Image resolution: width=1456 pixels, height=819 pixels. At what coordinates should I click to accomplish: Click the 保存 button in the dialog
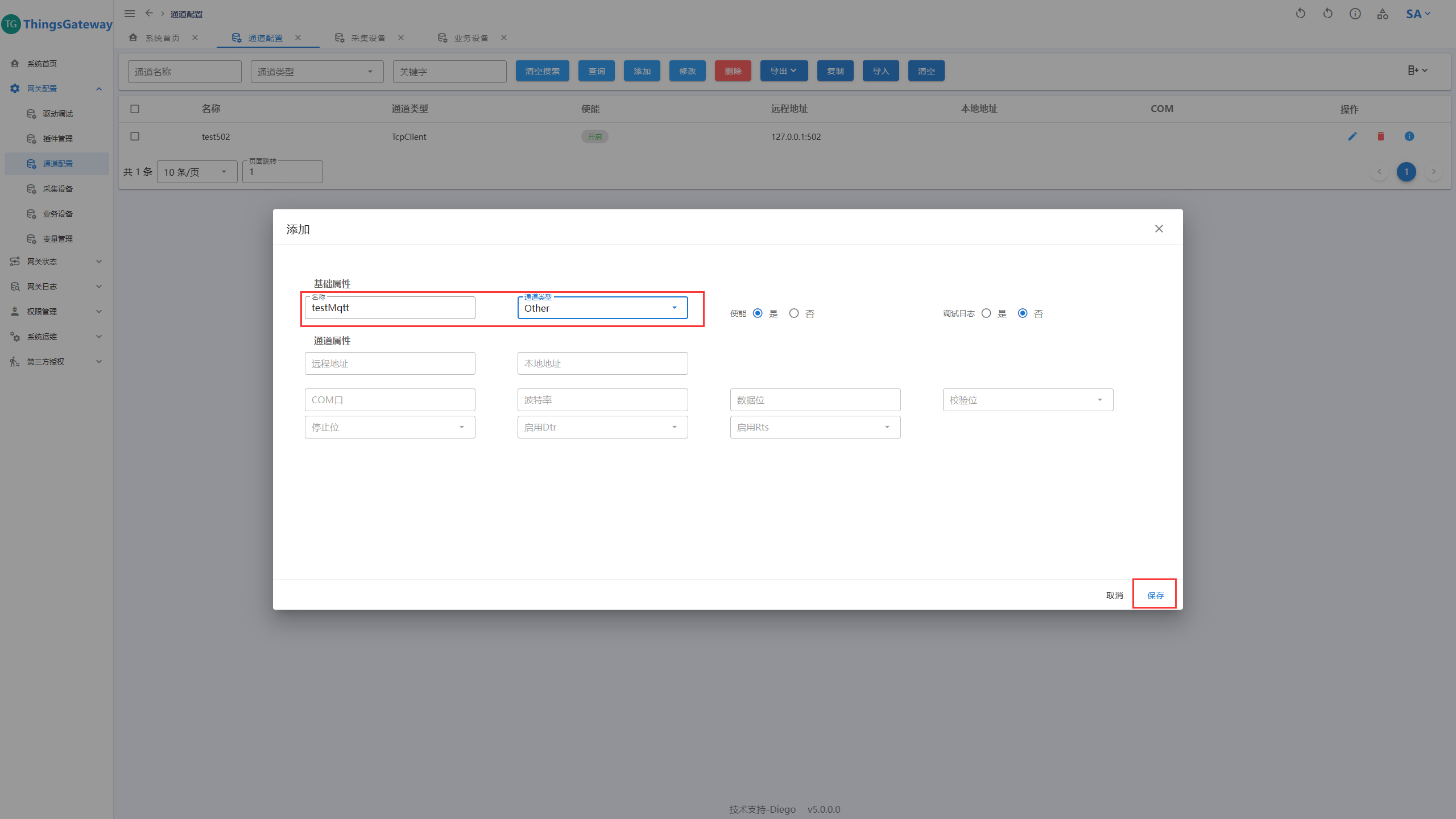click(1155, 595)
